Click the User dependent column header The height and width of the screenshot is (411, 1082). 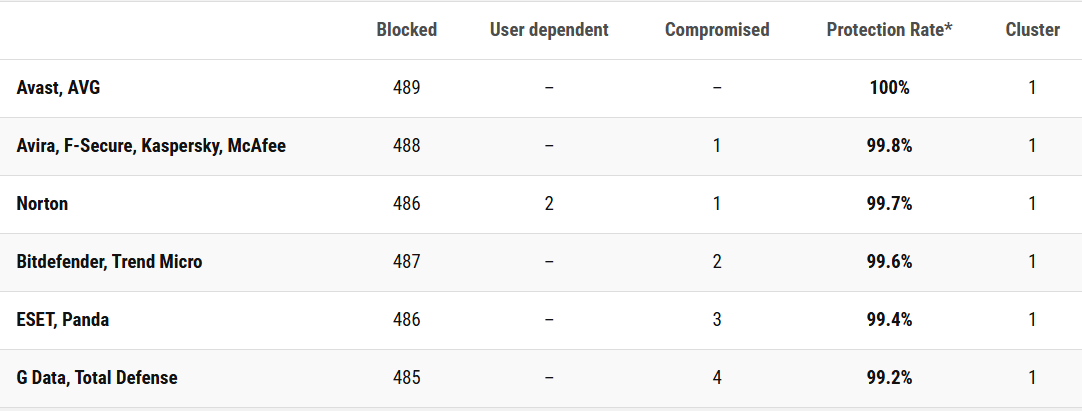click(549, 30)
